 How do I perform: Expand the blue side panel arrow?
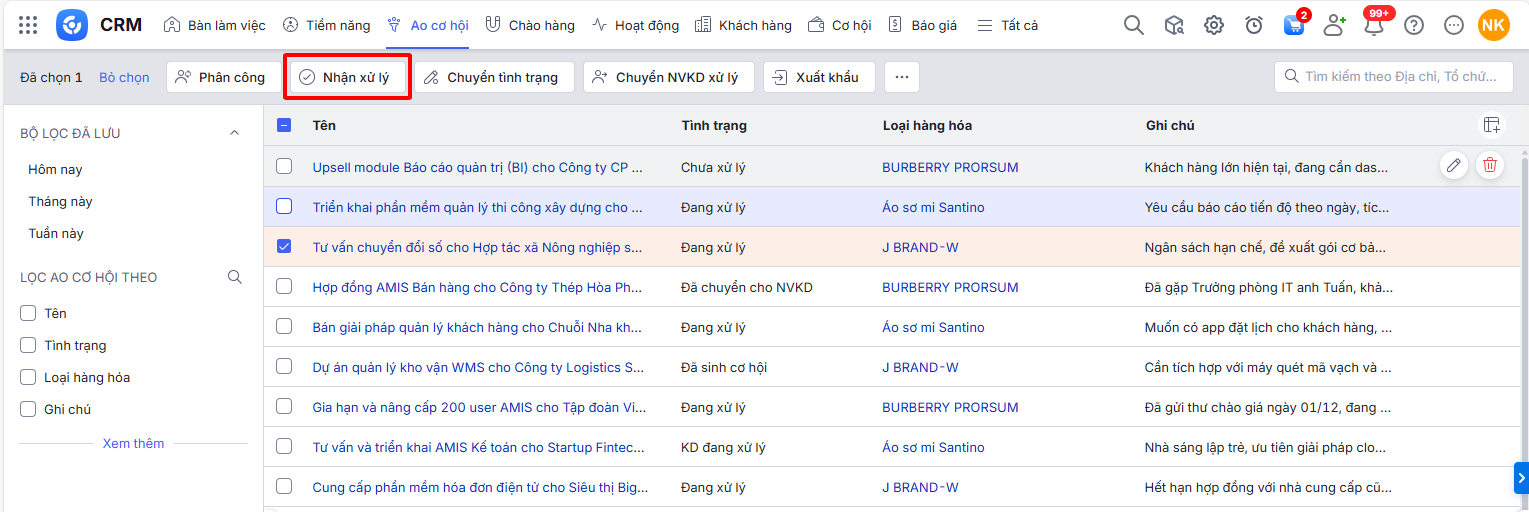[x=1521, y=478]
